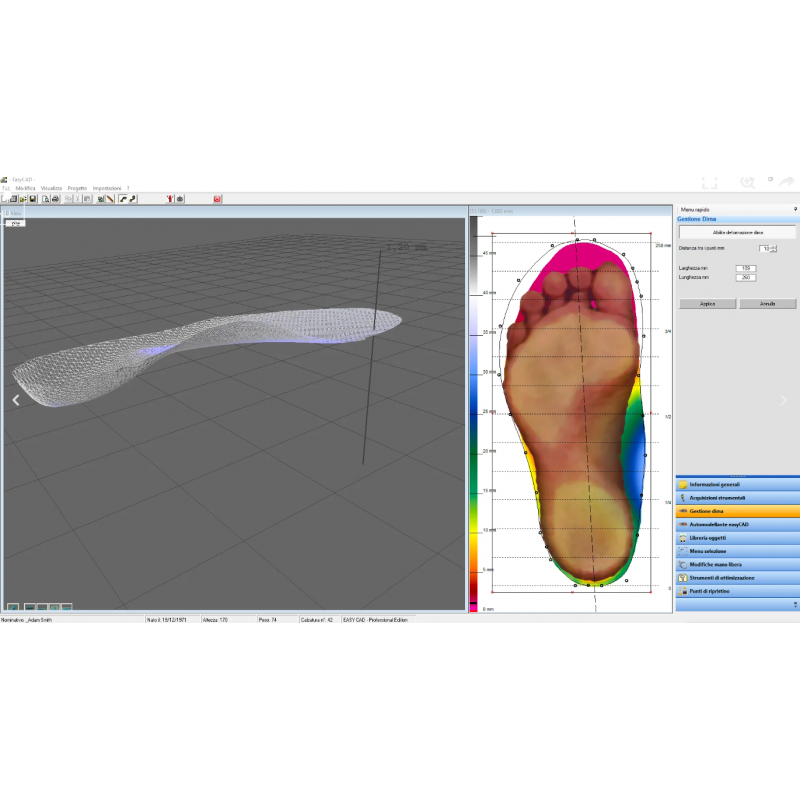Click the small button under the View tab
800x800 pixels.
(15, 223)
